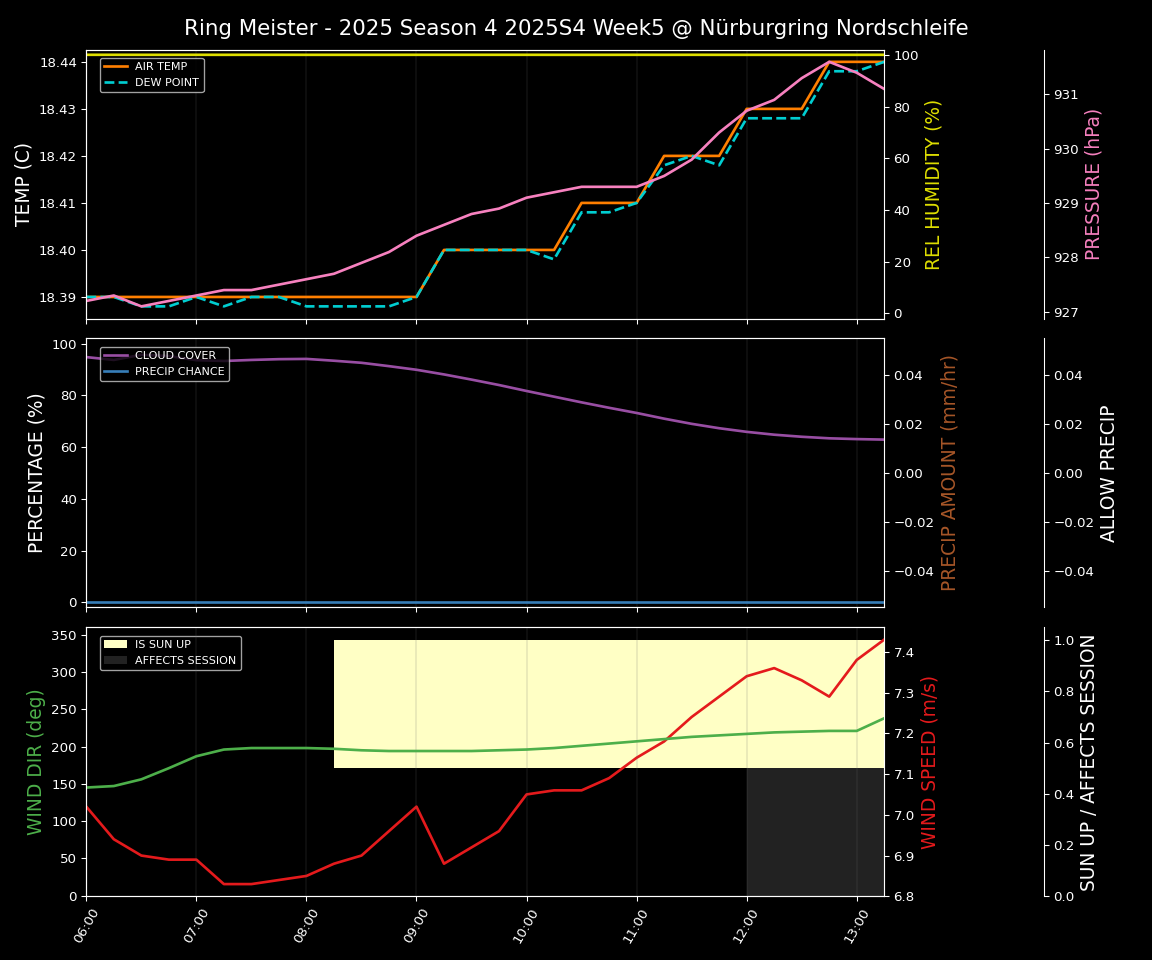The height and width of the screenshot is (960, 1152).
Task: Click the CLOUD COVER legend line marker
Action: pos(117,356)
